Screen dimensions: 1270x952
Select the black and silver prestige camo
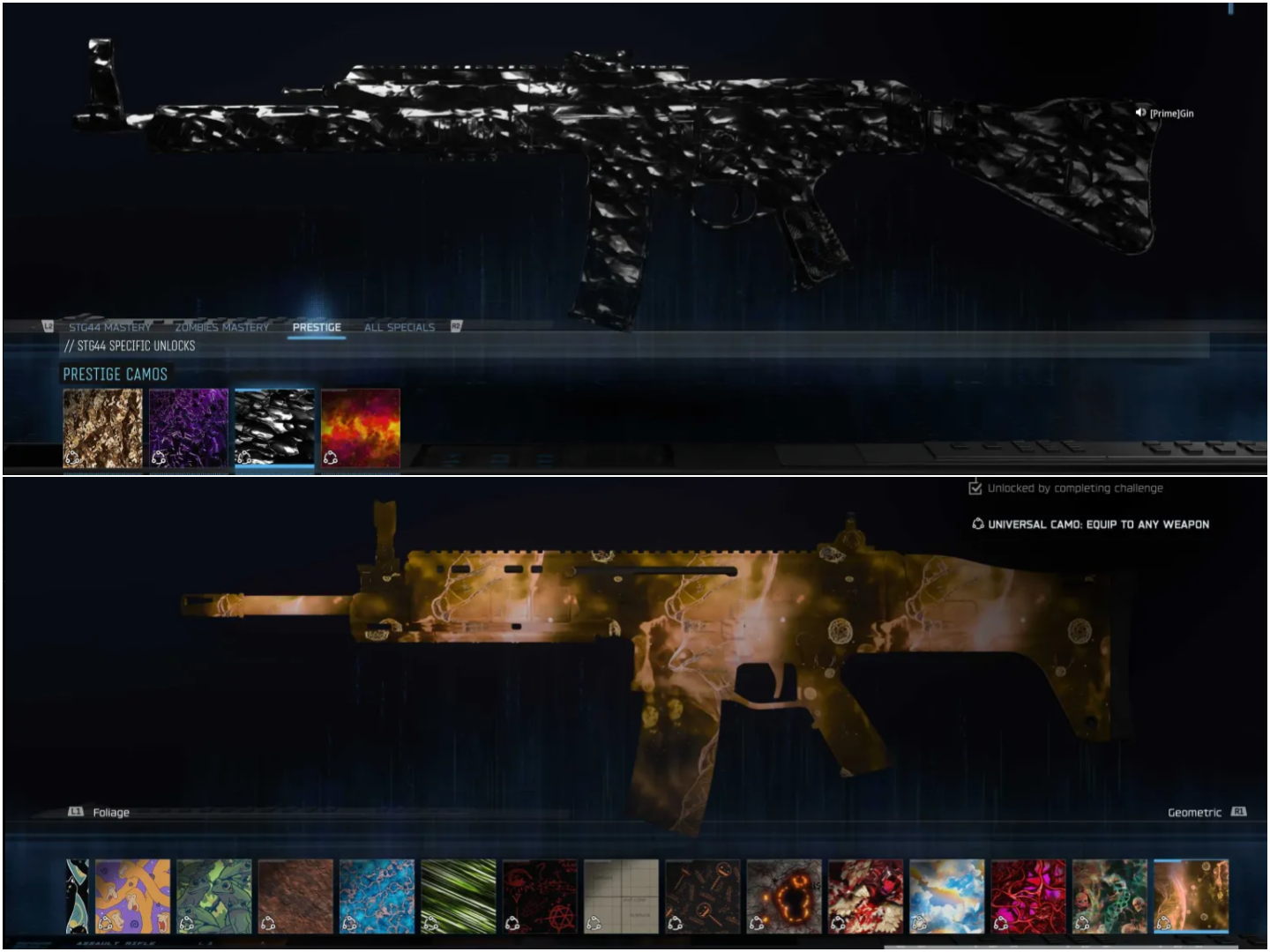(x=274, y=428)
